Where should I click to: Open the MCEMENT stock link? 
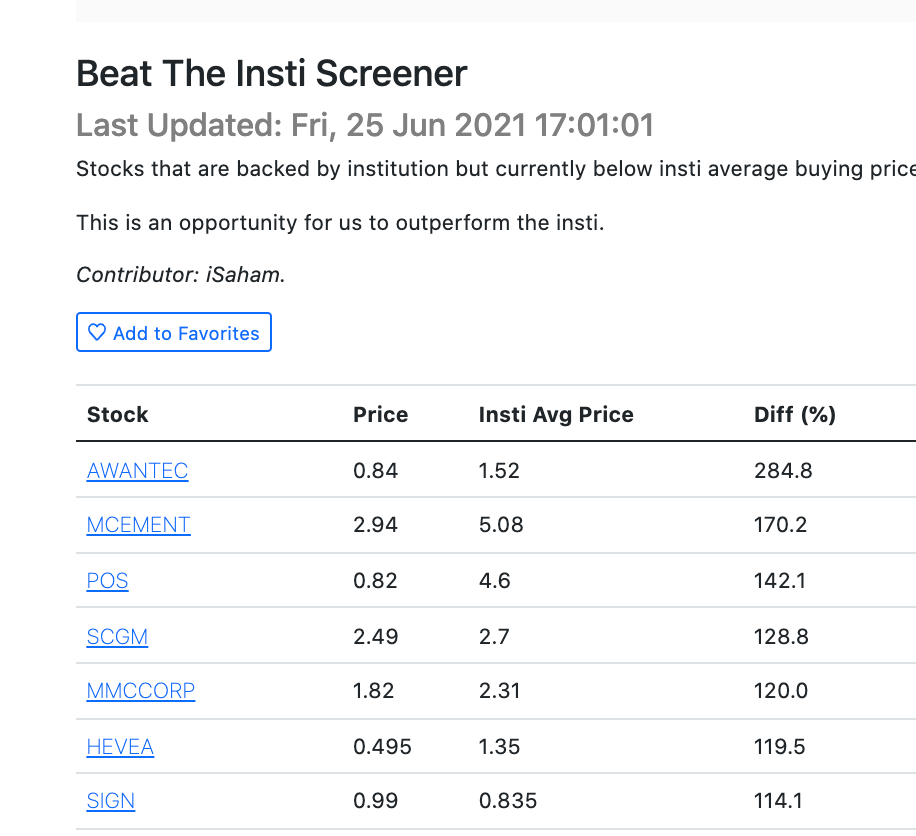(138, 525)
